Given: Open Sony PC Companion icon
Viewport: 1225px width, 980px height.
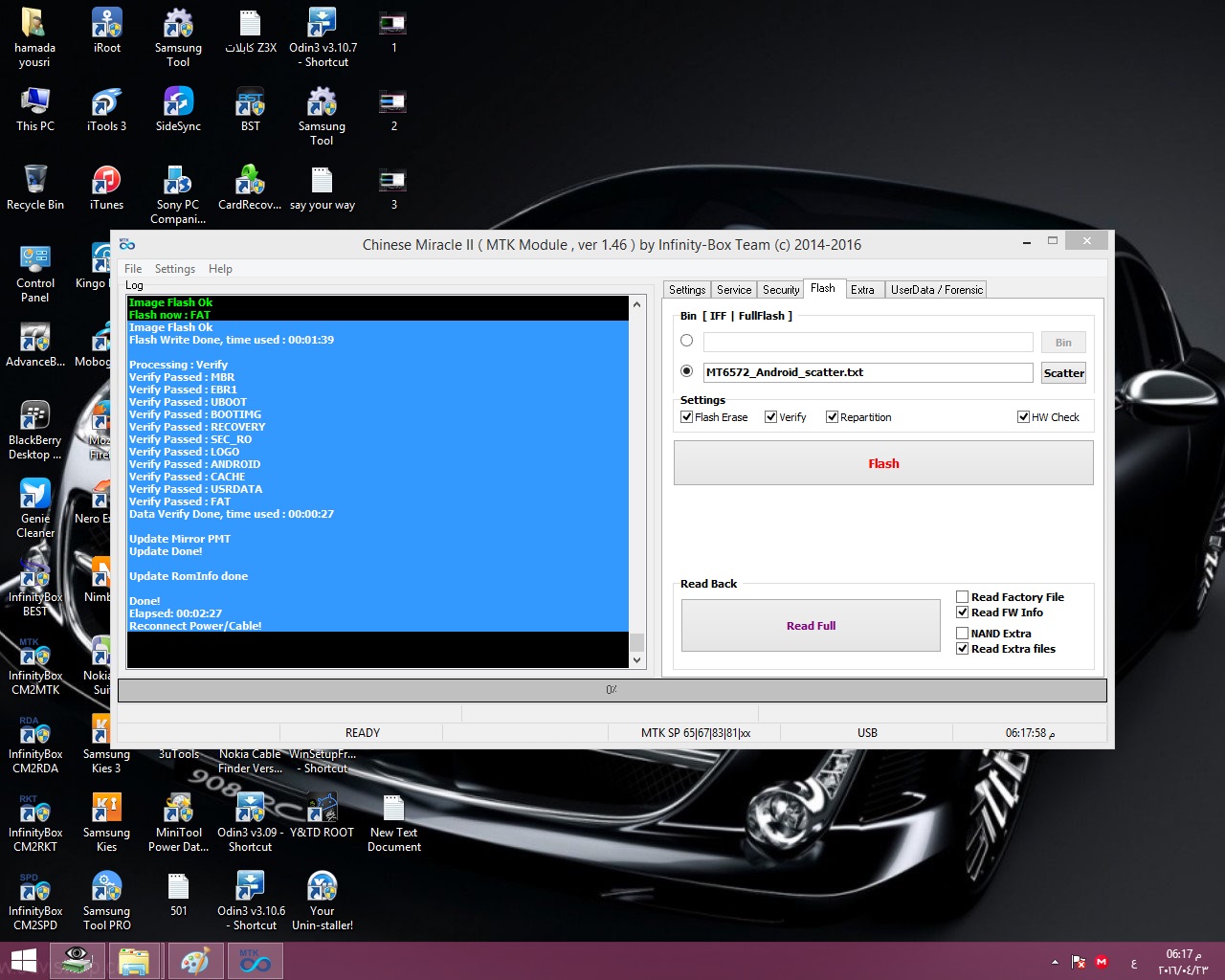Looking at the screenshot, I should click(178, 194).
